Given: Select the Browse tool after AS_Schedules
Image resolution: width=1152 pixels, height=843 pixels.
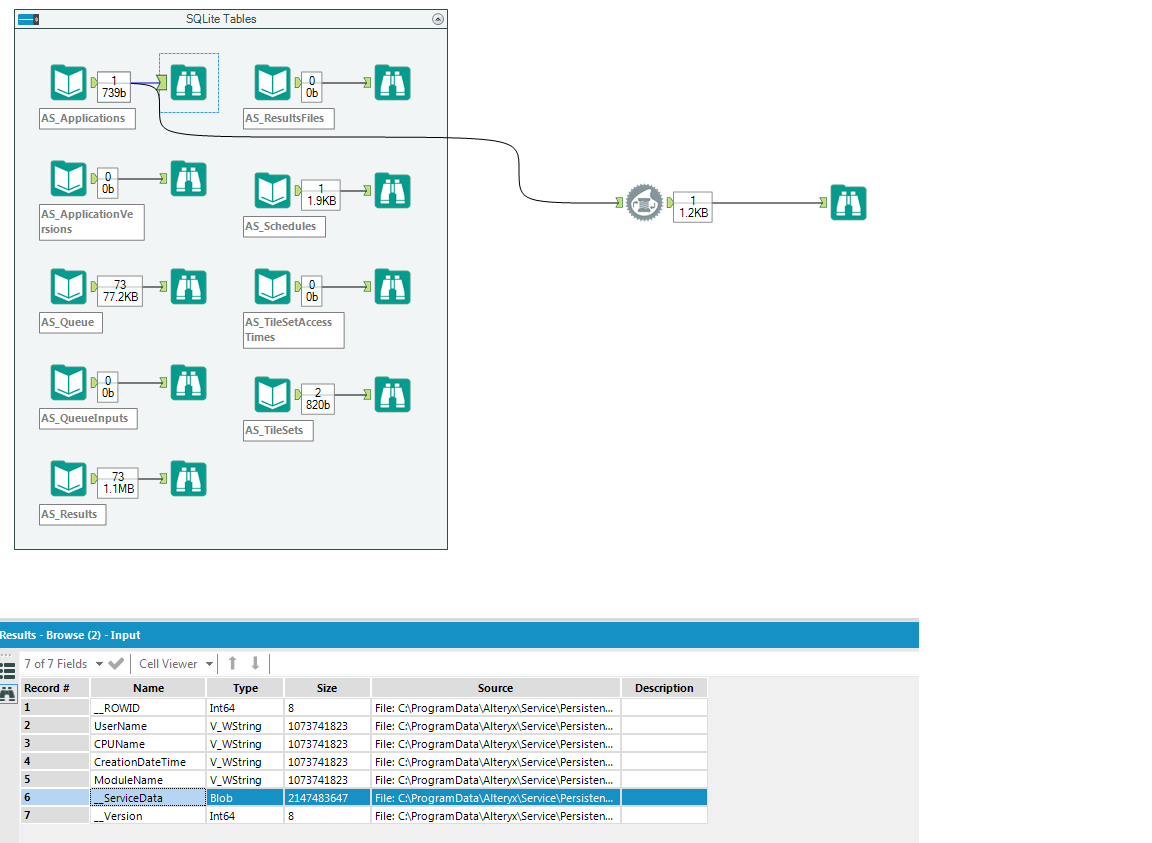Looking at the screenshot, I should (392, 190).
